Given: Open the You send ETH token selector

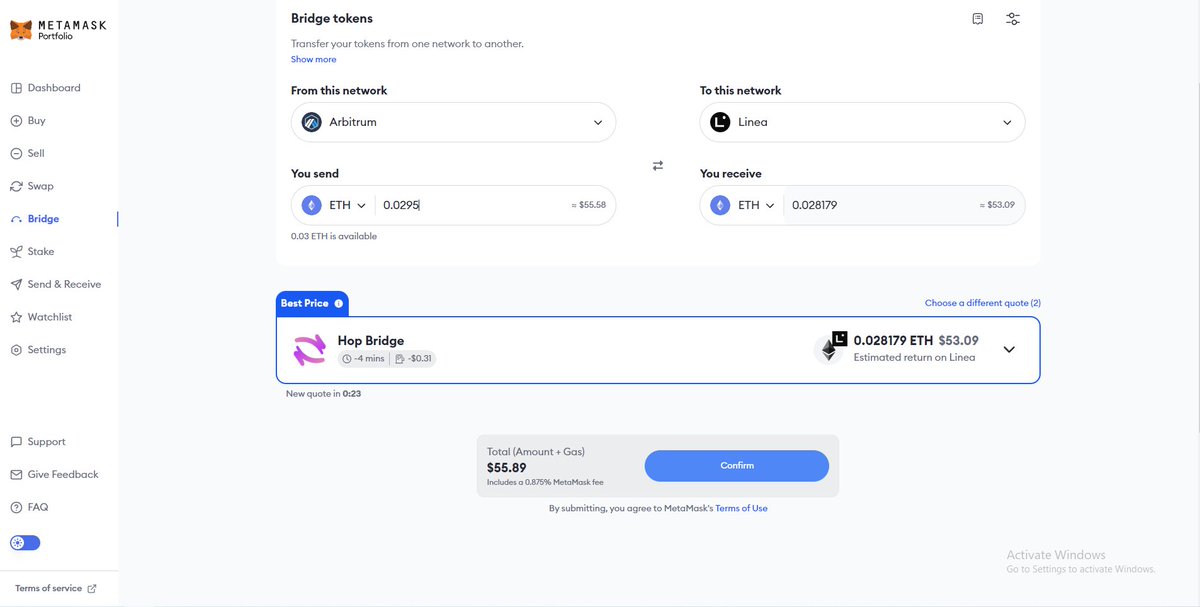Looking at the screenshot, I should click(333, 205).
